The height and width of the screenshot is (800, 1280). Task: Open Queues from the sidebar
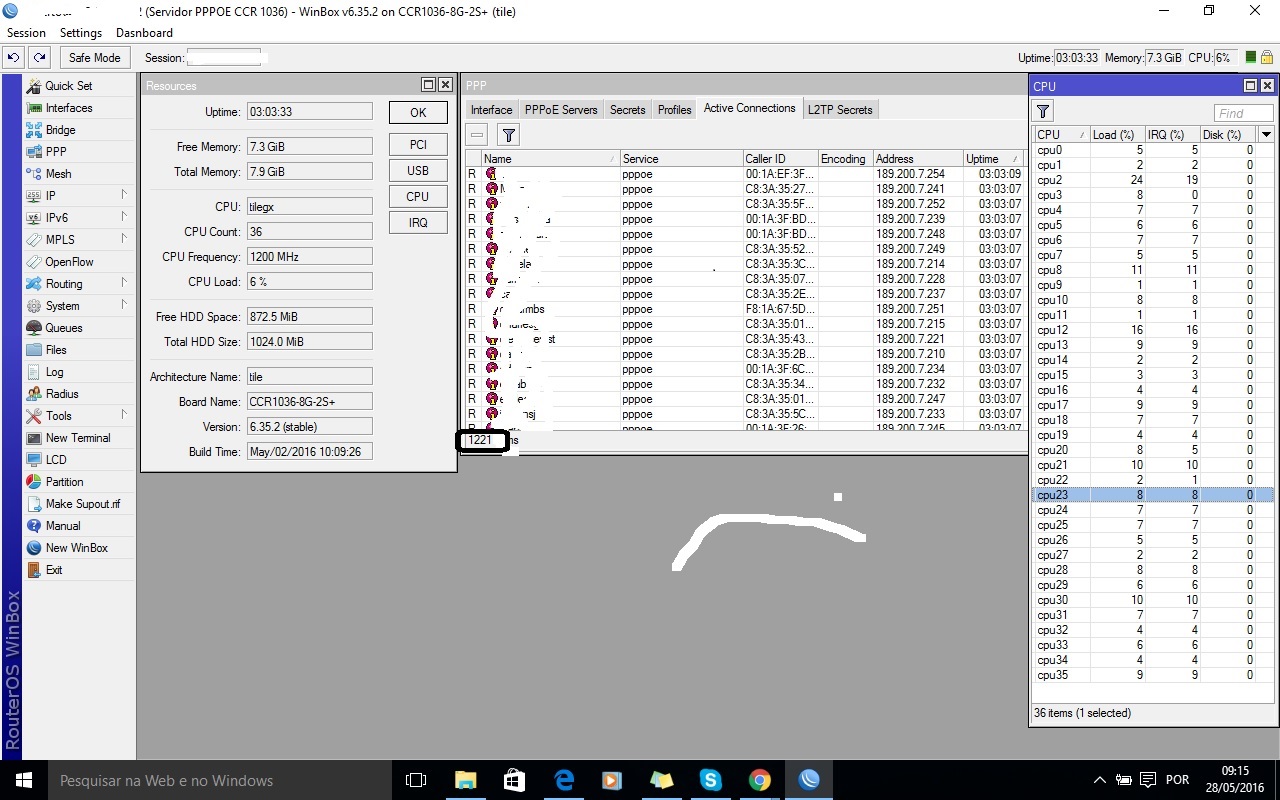tap(63, 328)
